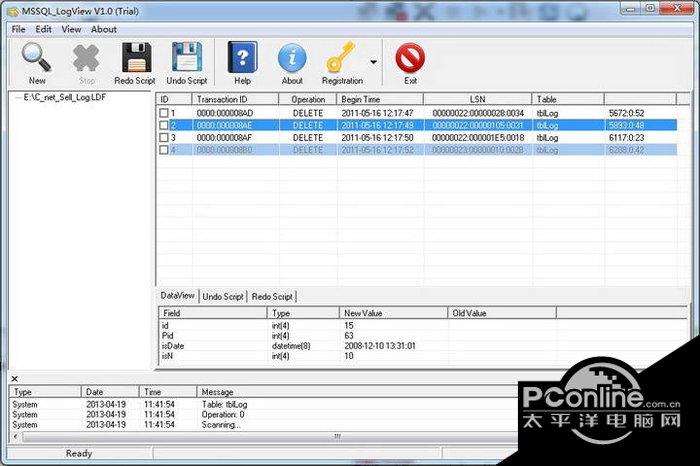Switch to the Undo Script tab
Viewport: 700px width, 466px height.
click(223, 296)
